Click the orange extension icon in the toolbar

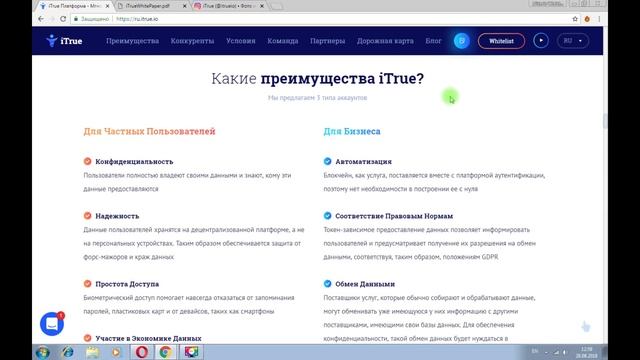tap(587, 19)
